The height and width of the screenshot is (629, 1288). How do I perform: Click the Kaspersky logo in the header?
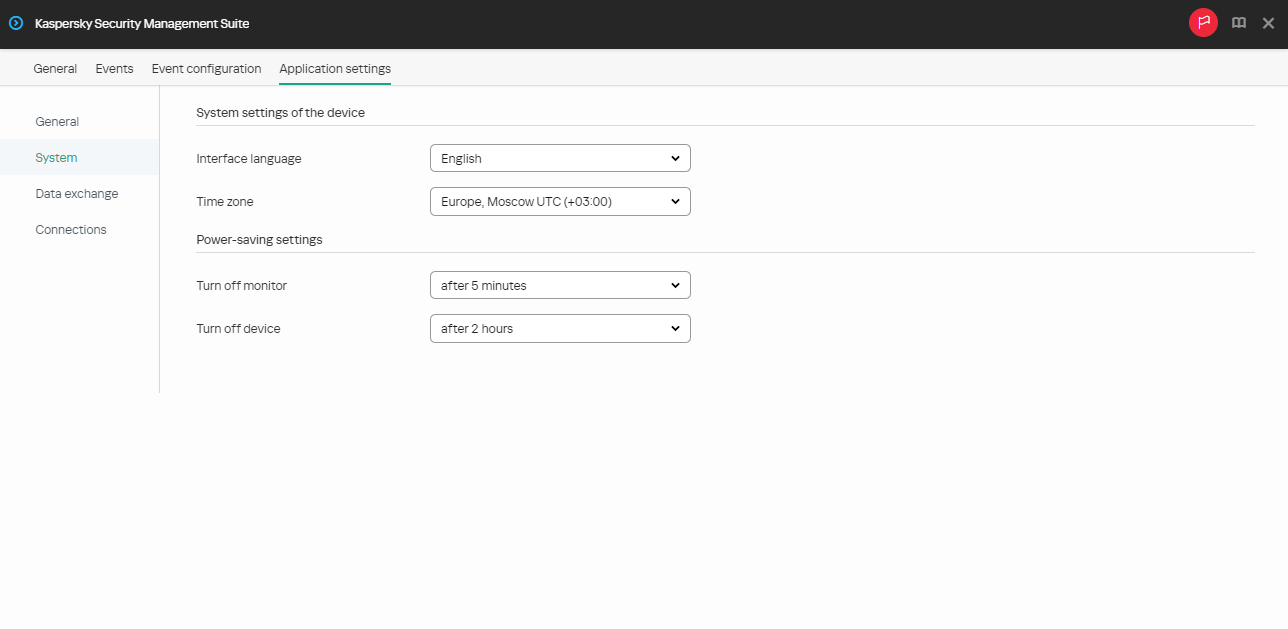click(15, 23)
